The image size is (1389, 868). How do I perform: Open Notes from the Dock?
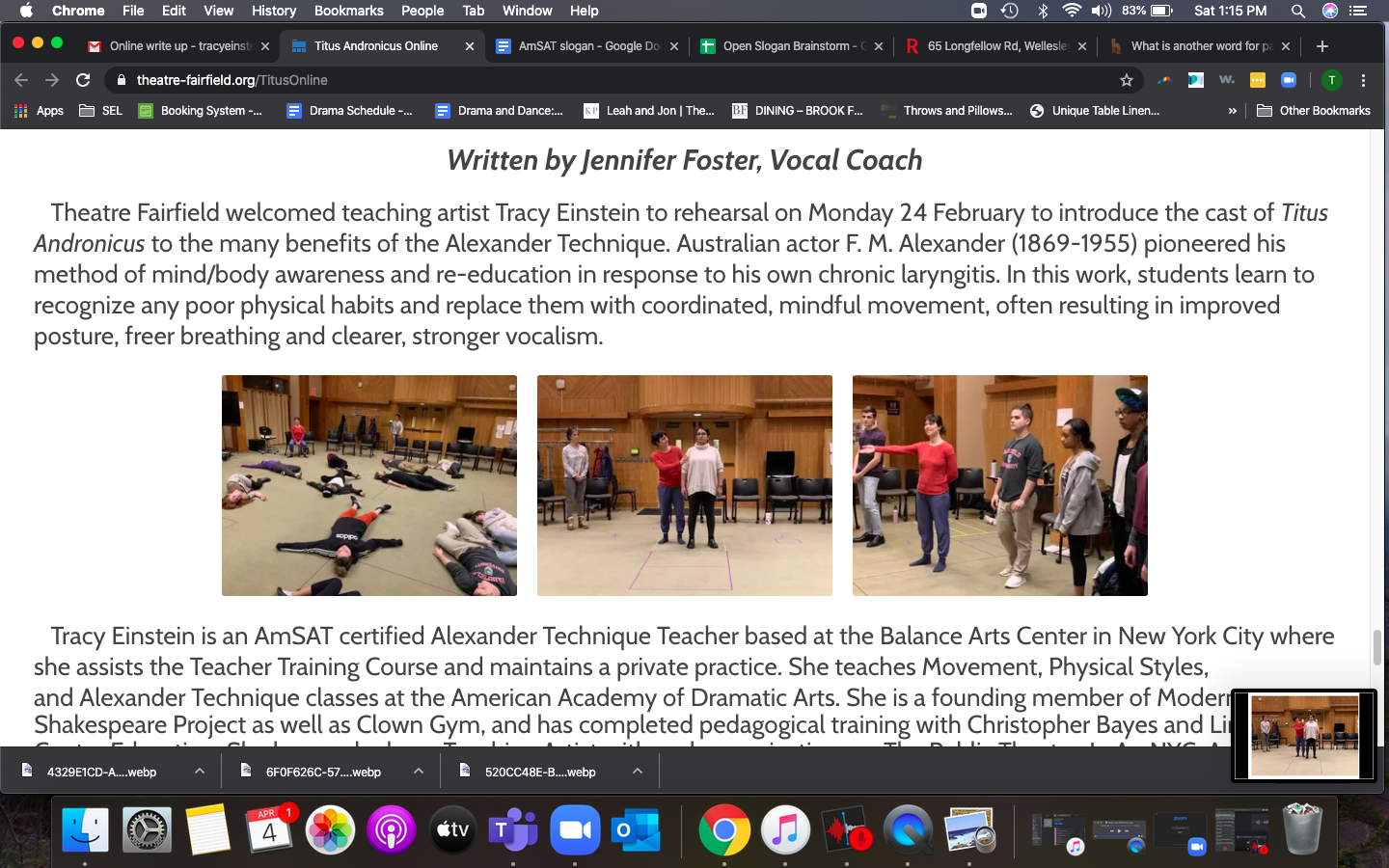pos(207,830)
